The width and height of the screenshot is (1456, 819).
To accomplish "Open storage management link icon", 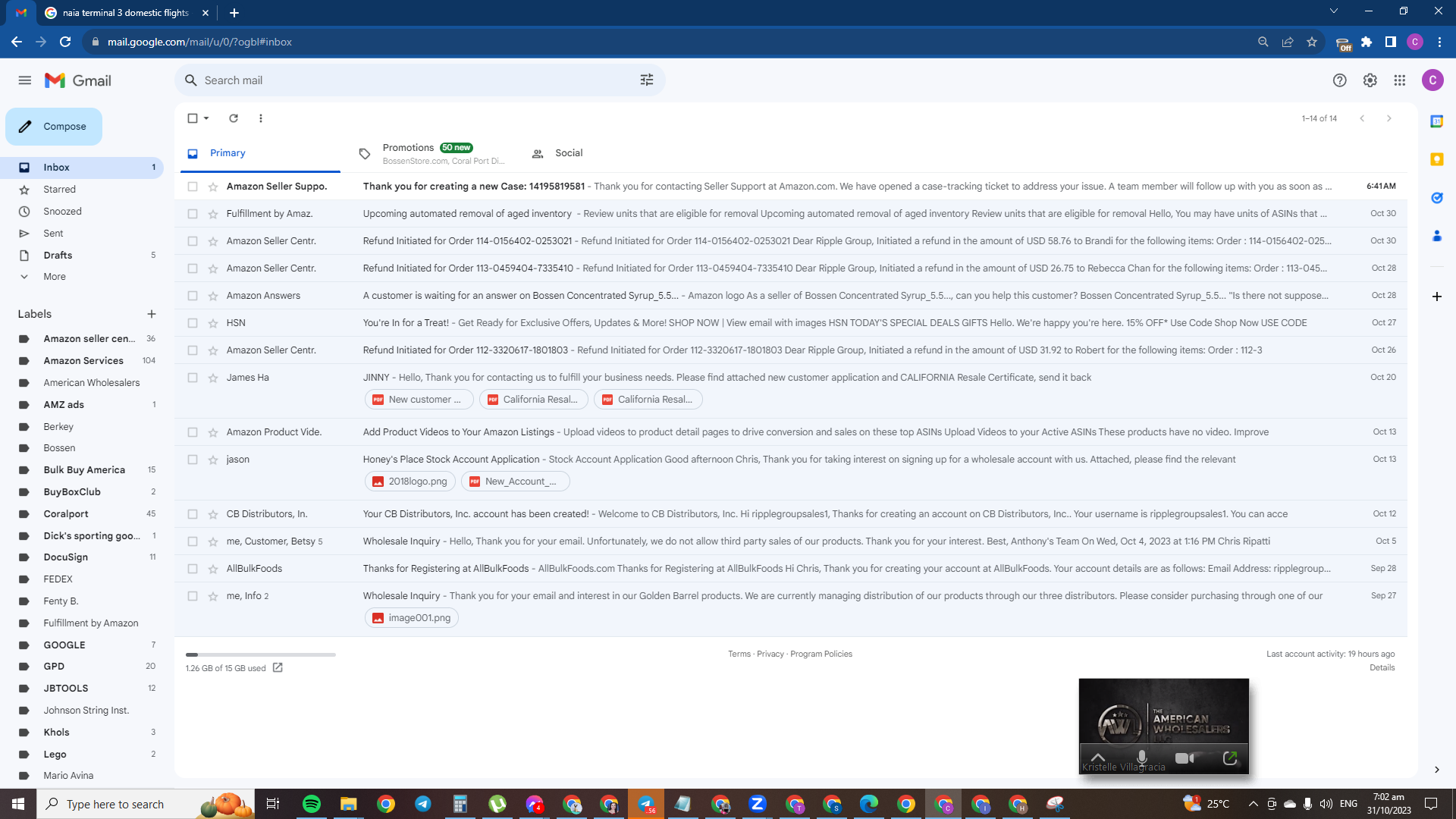I will pyautogui.click(x=278, y=668).
